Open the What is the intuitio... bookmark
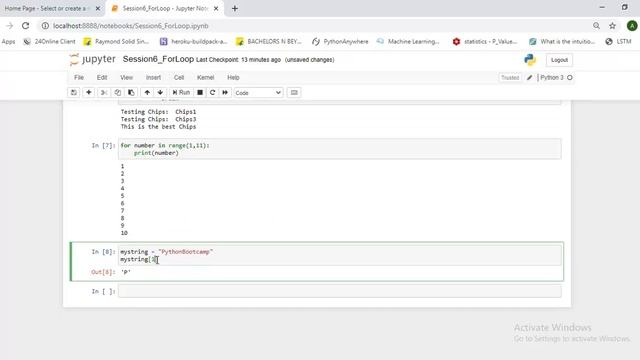 click(562, 42)
